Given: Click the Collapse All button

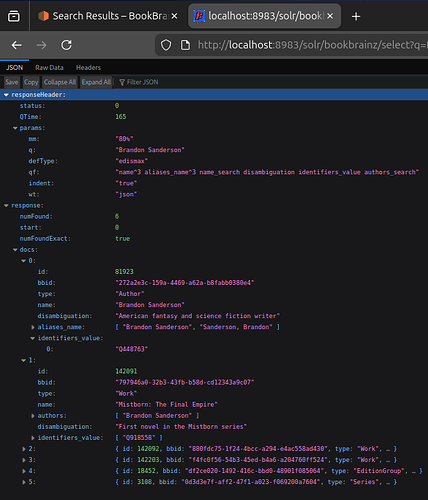Looking at the screenshot, I should [x=60, y=82].
